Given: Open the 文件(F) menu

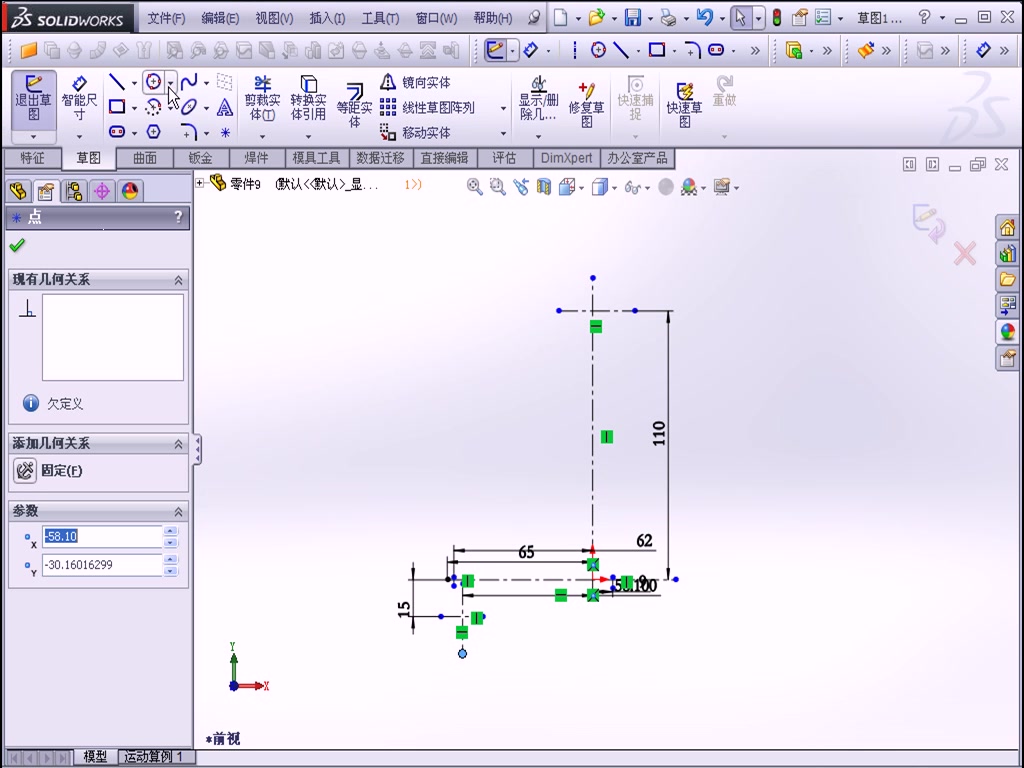Looking at the screenshot, I should click(166, 18).
